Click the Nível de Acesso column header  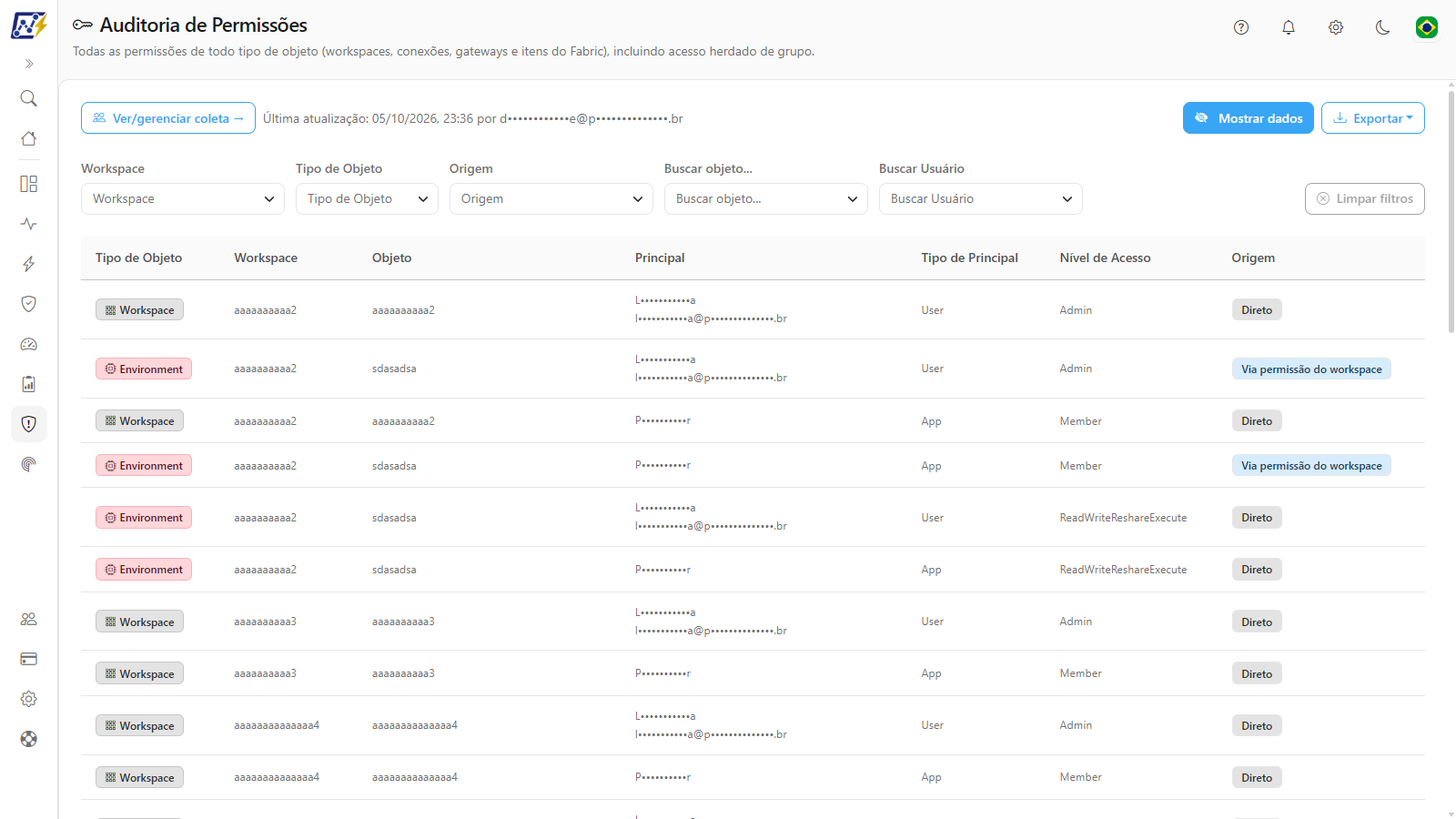pos(1105,258)
